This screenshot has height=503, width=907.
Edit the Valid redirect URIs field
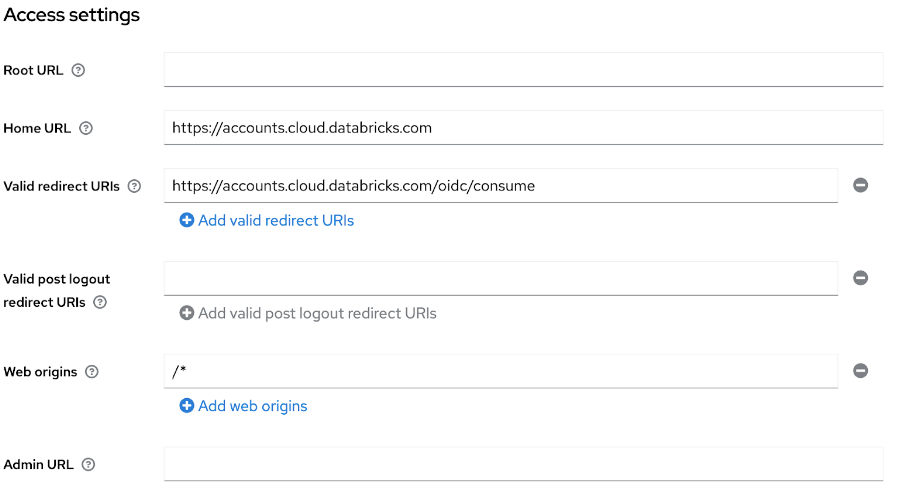500,185
